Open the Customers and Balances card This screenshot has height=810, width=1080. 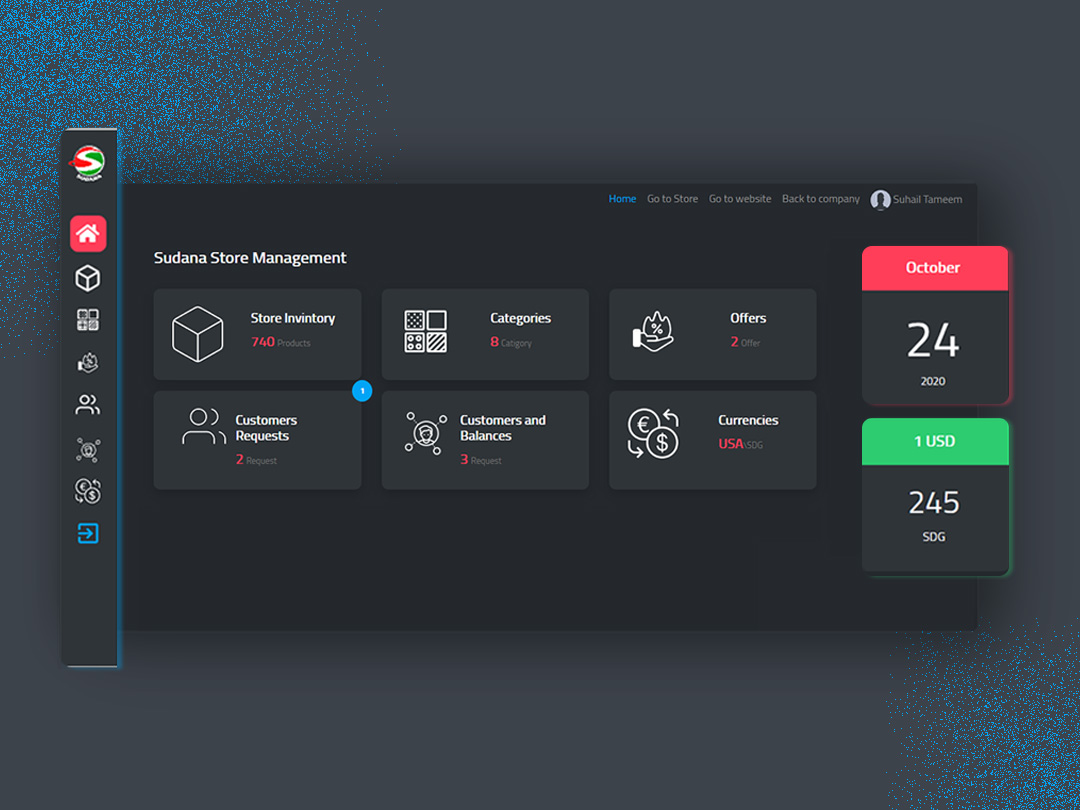coord(485,440)
